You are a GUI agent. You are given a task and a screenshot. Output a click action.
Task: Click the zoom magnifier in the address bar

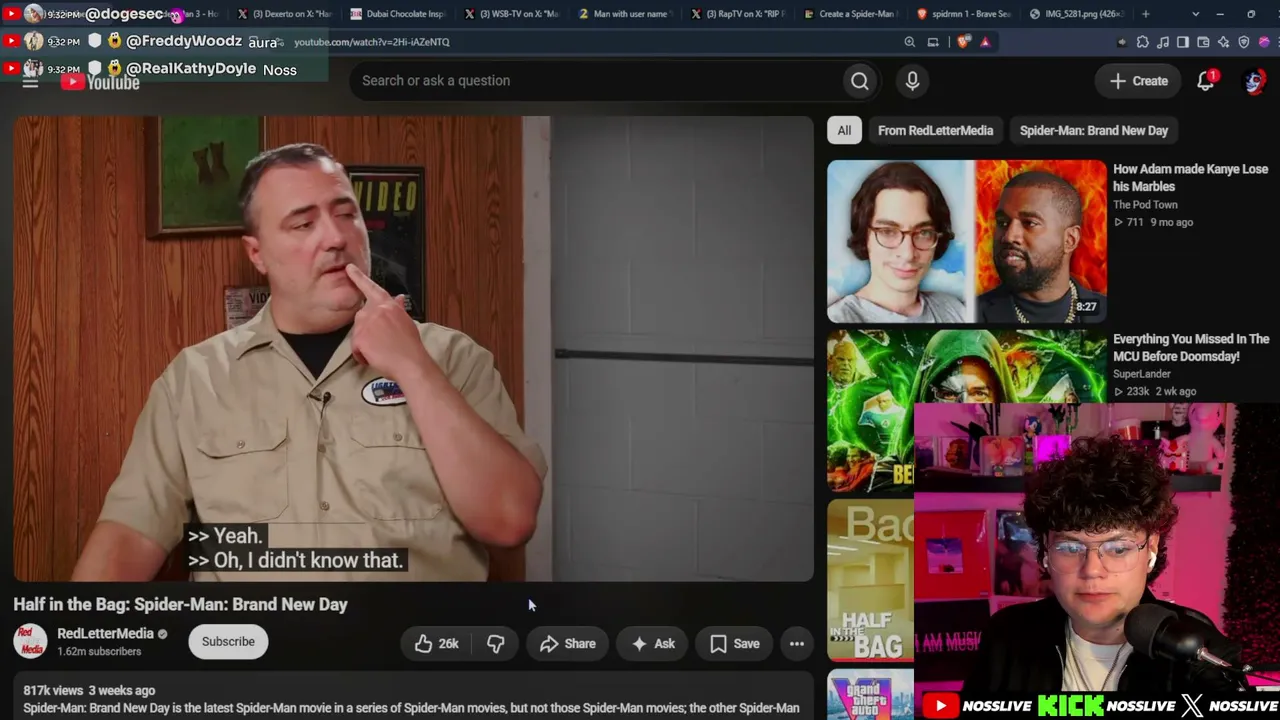click(x=909, y=42)
